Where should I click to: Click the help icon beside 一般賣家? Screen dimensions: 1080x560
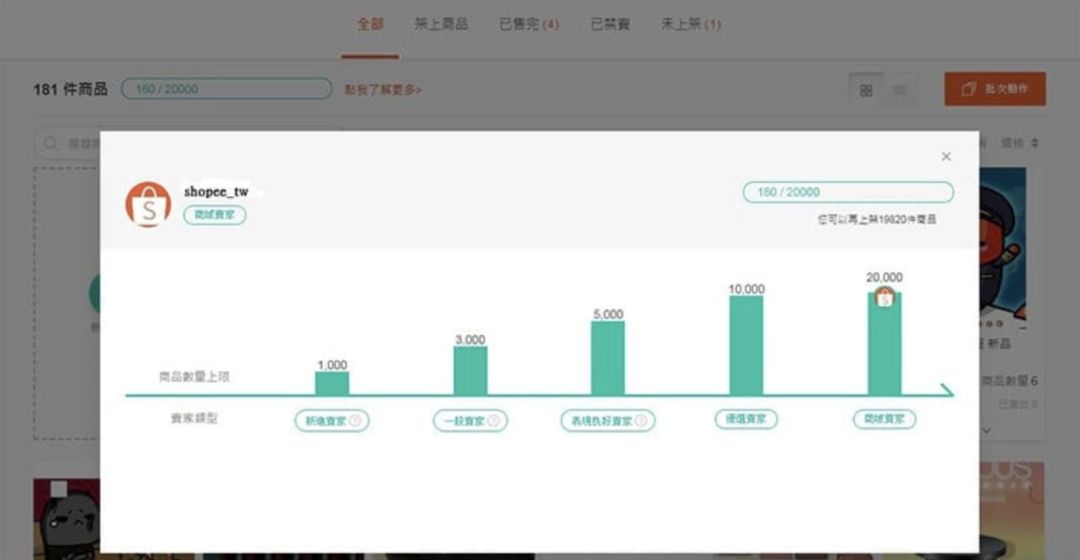coord(493,421)
